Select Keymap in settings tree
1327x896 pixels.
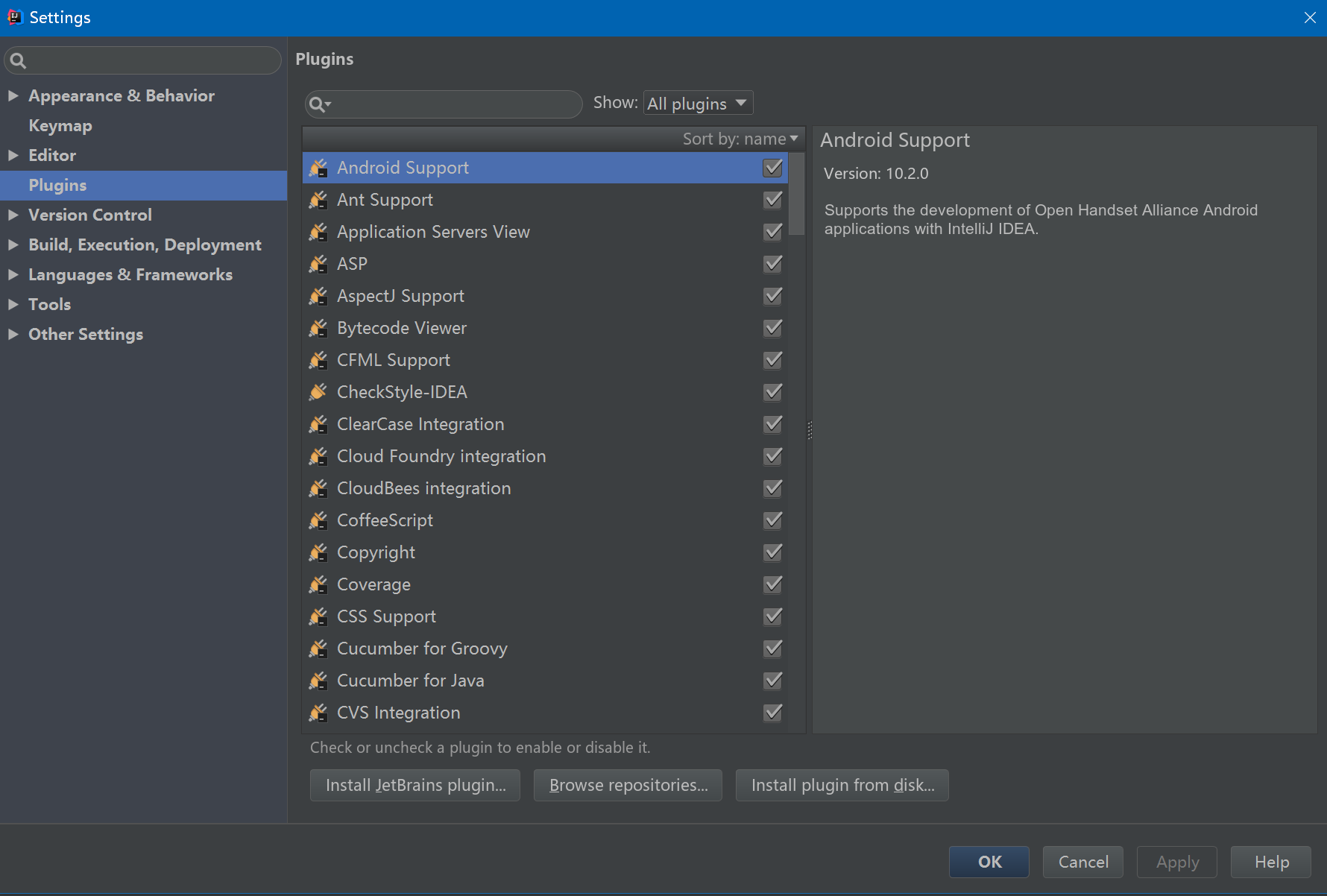coord(60,126)
